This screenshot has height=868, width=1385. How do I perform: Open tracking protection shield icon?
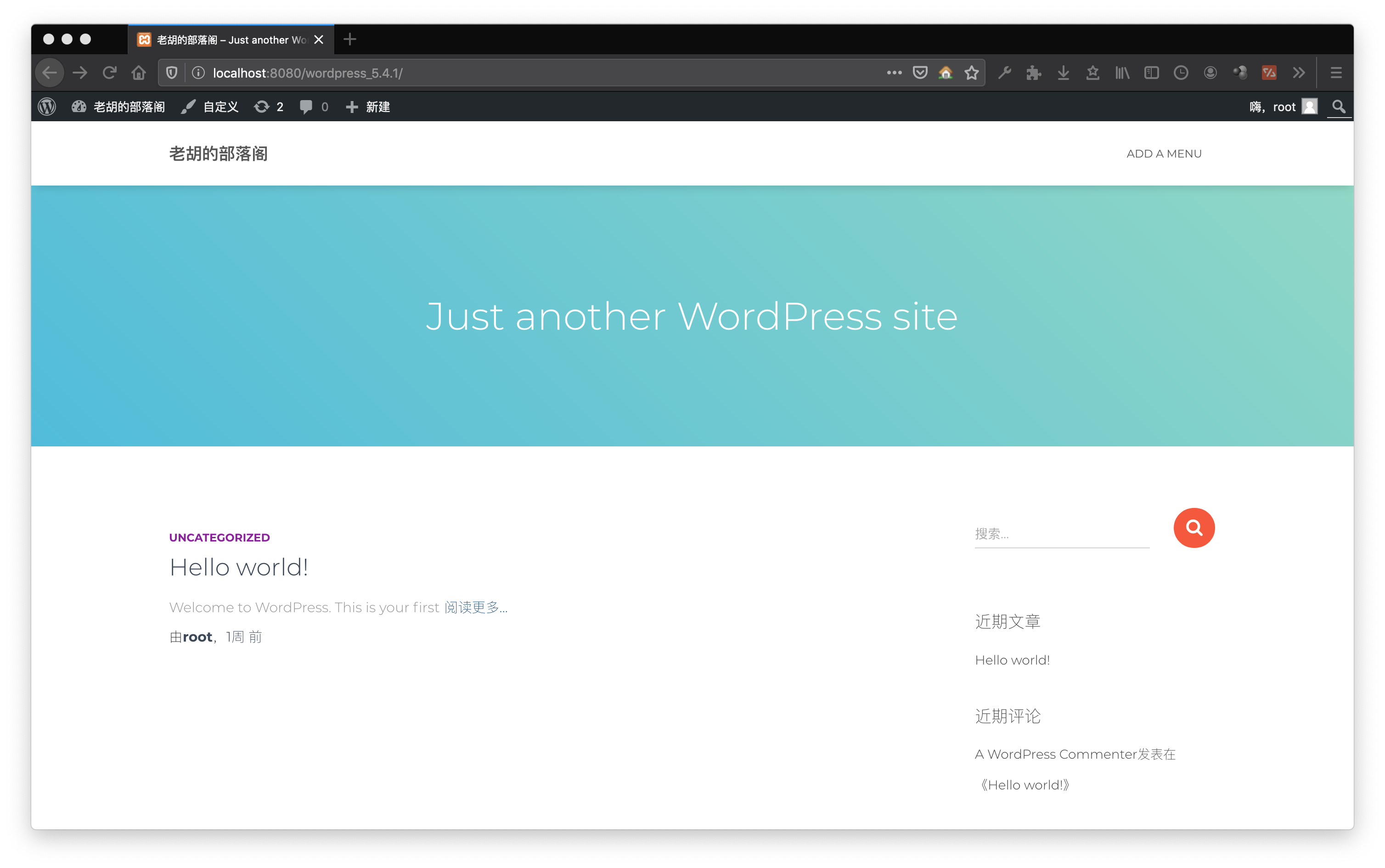coord(172,73)
